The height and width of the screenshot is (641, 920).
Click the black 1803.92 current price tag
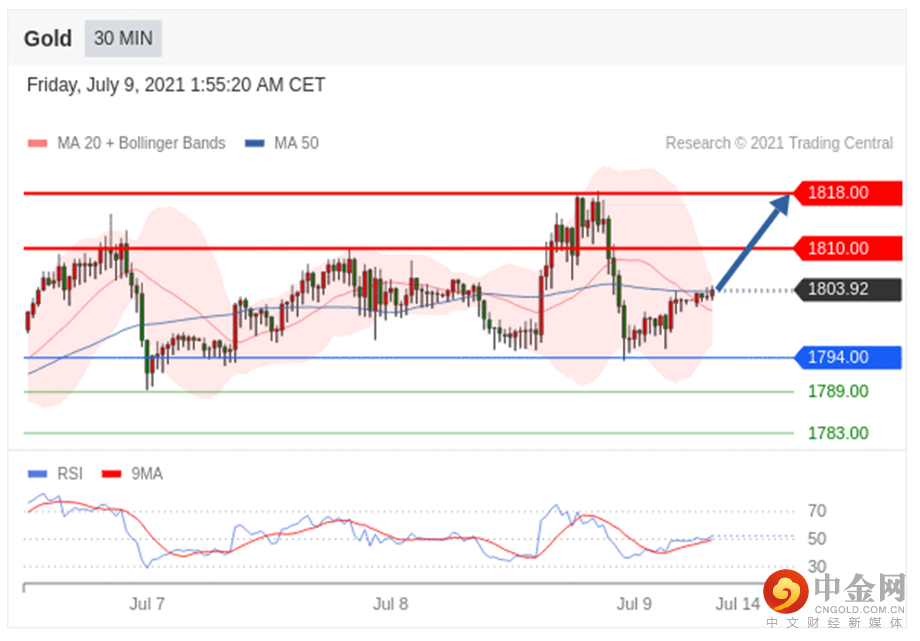pyautogui.click(x=847, y=289)
